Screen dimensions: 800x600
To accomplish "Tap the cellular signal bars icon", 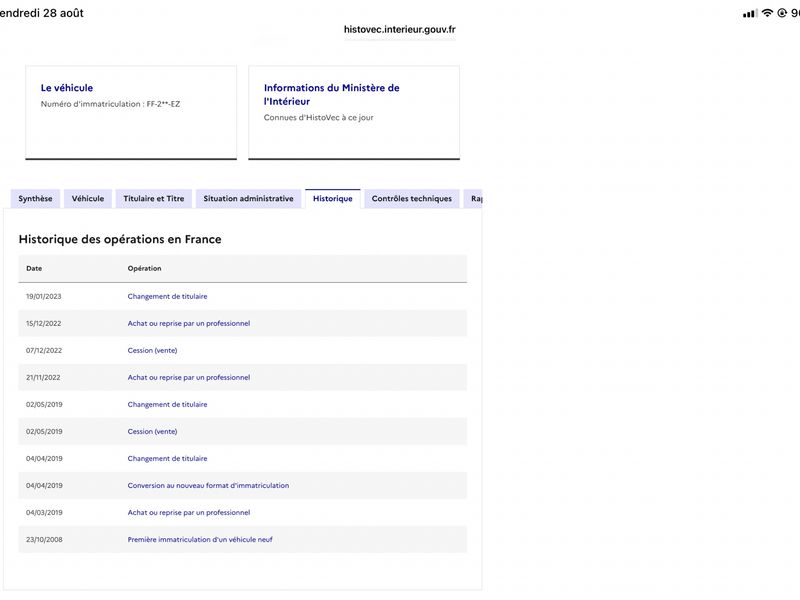I will click(x=750, y=14).
